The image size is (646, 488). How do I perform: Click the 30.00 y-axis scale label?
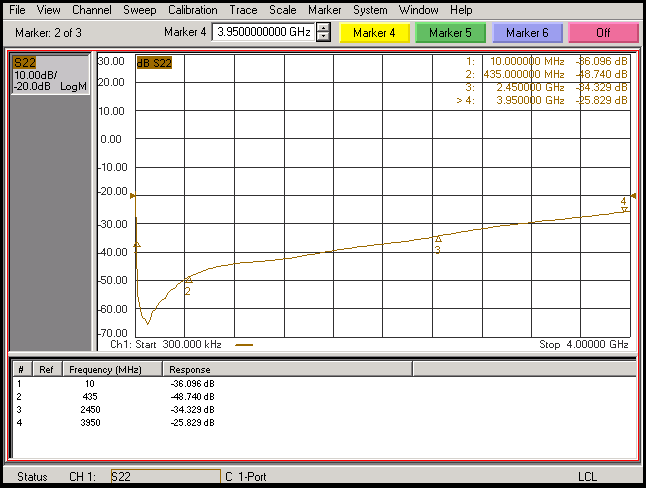111,61
